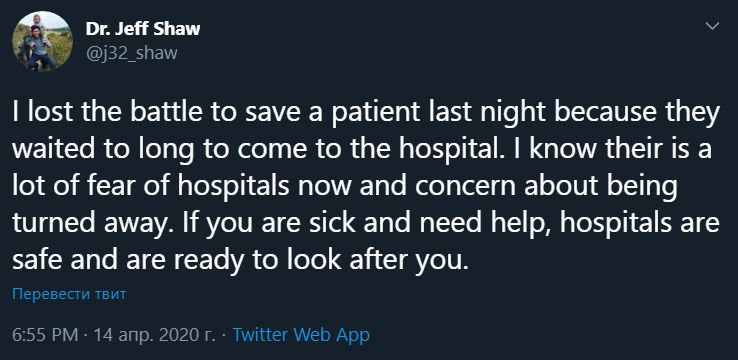Click the word 'hospitals' before 'now and concern'
Image resolution: width=738 pixels, height=360 pixels.
click(233, 187)
